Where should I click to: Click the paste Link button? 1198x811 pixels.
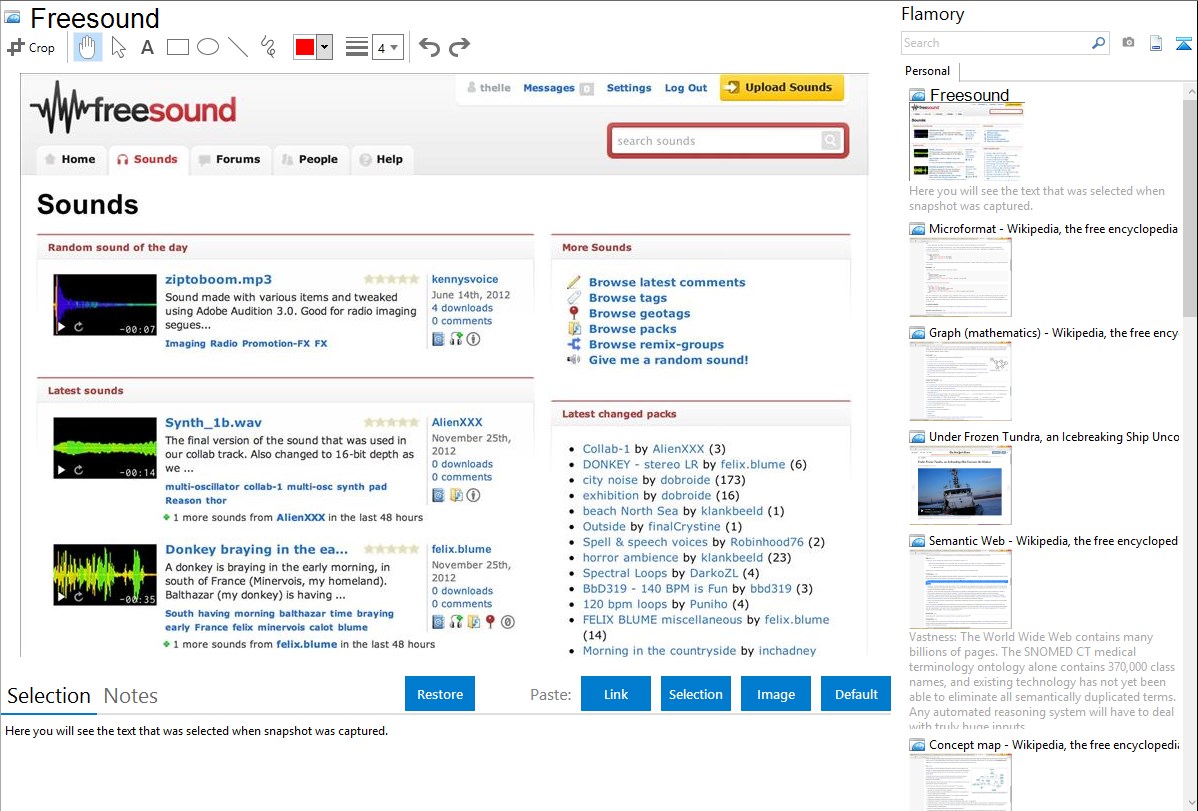click(616, 694)
